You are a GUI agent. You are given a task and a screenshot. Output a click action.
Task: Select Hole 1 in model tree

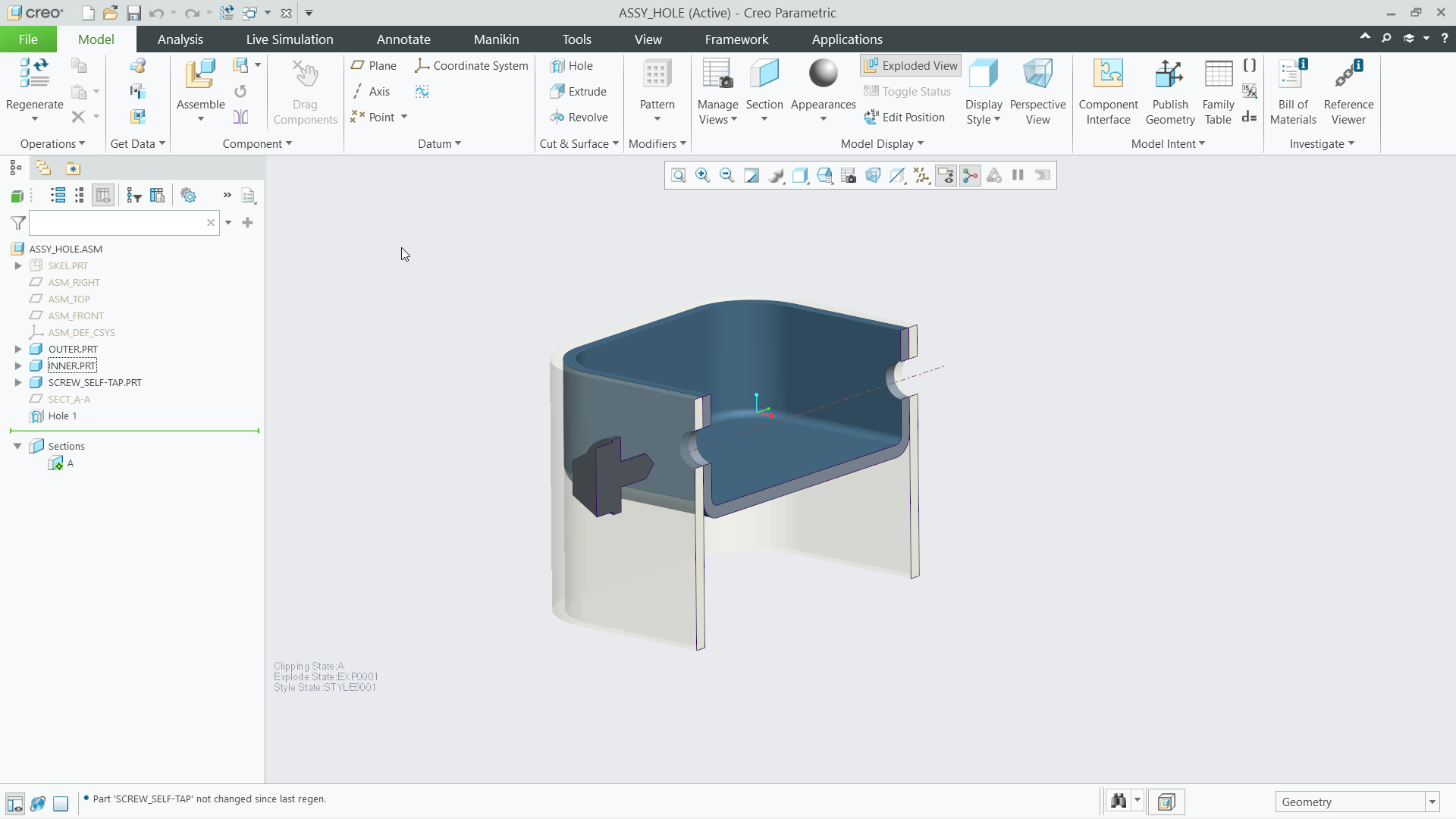(x=62, y=416)
